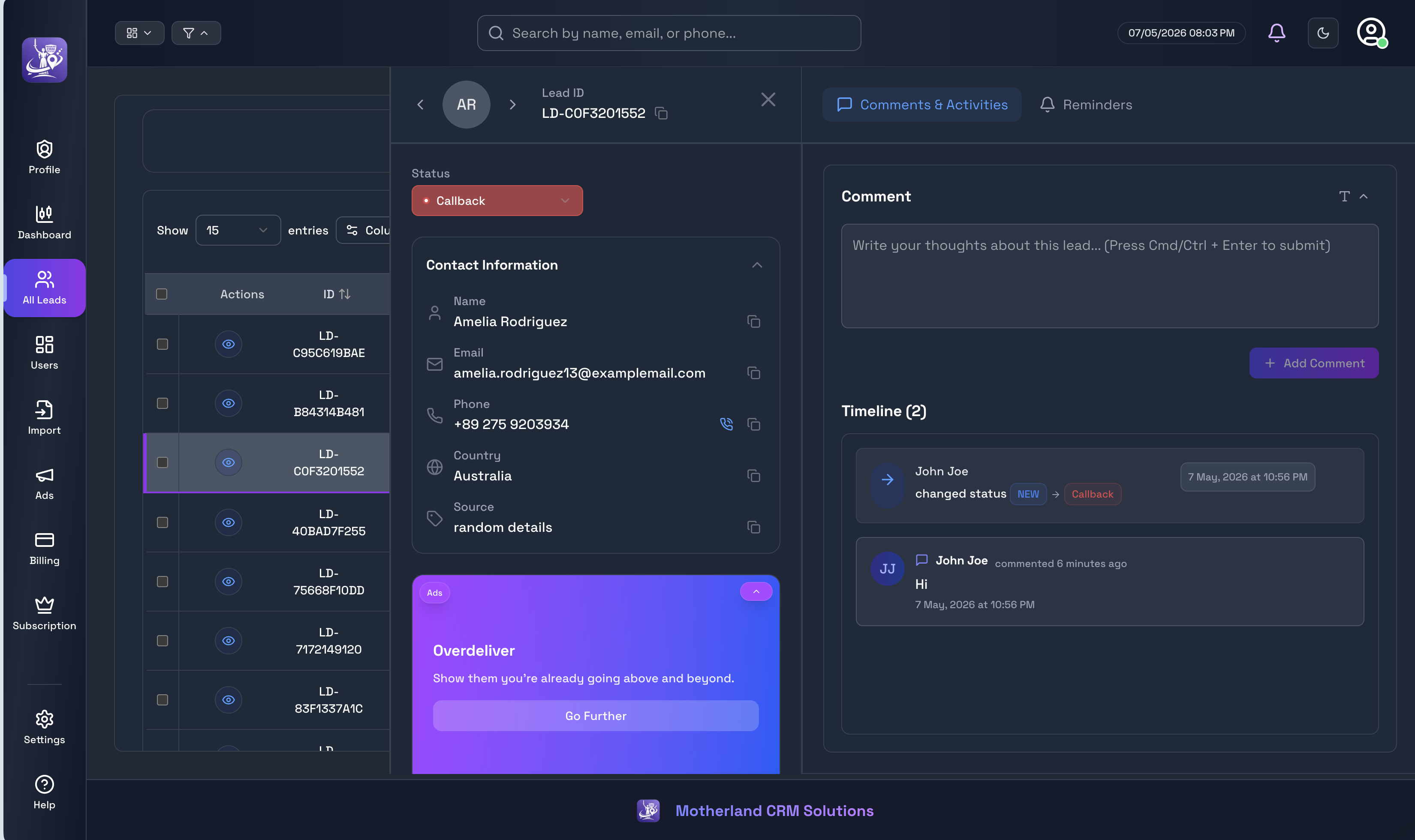
Task: Go to Users in sidebar
Action: point(44,353)
